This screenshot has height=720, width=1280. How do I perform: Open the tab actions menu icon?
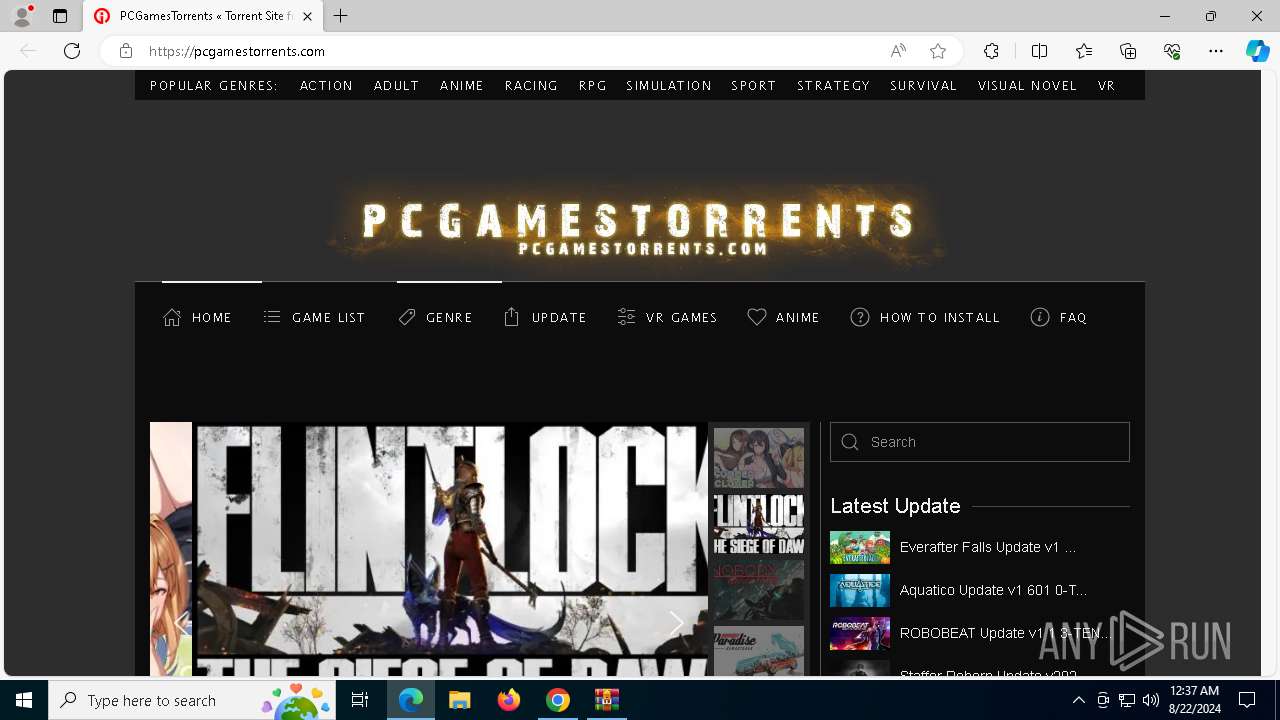coord(60,16)
